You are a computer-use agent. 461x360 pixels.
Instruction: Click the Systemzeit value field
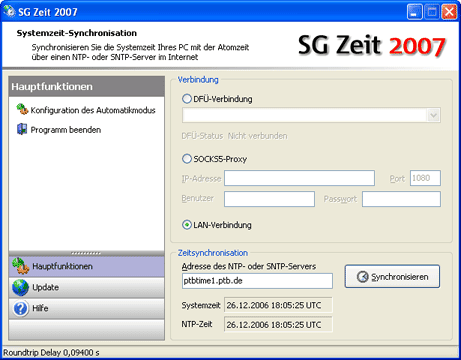278,305
